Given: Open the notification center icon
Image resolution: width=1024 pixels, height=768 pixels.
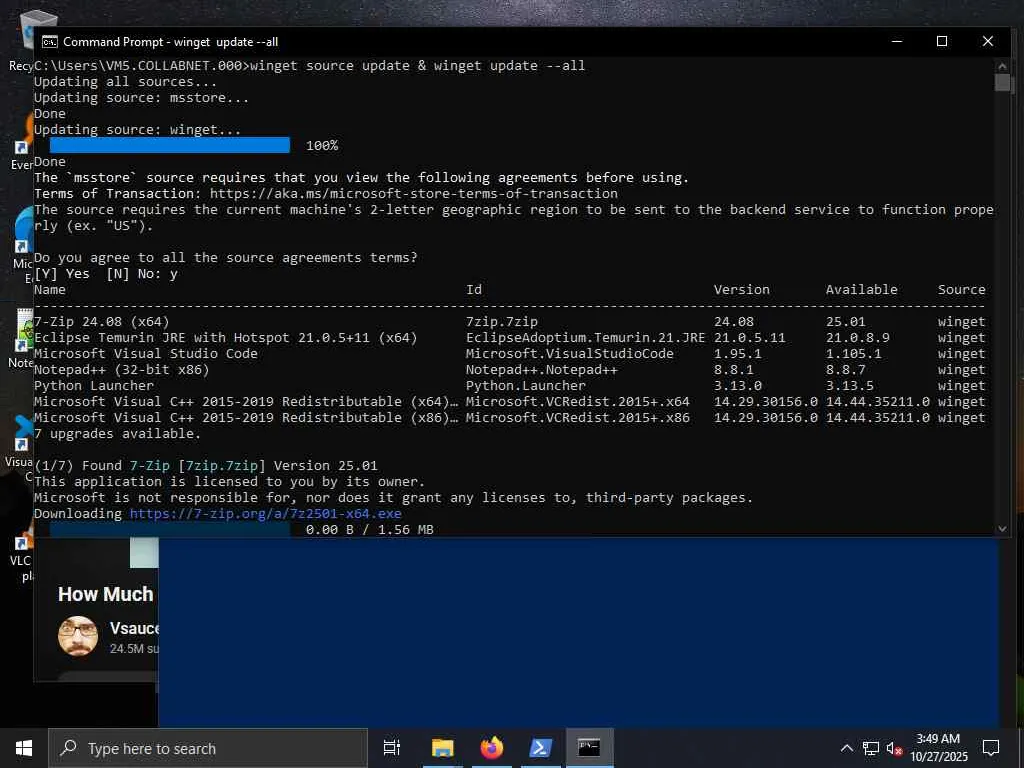Looking at the screenshot, I should pos(991,748).
